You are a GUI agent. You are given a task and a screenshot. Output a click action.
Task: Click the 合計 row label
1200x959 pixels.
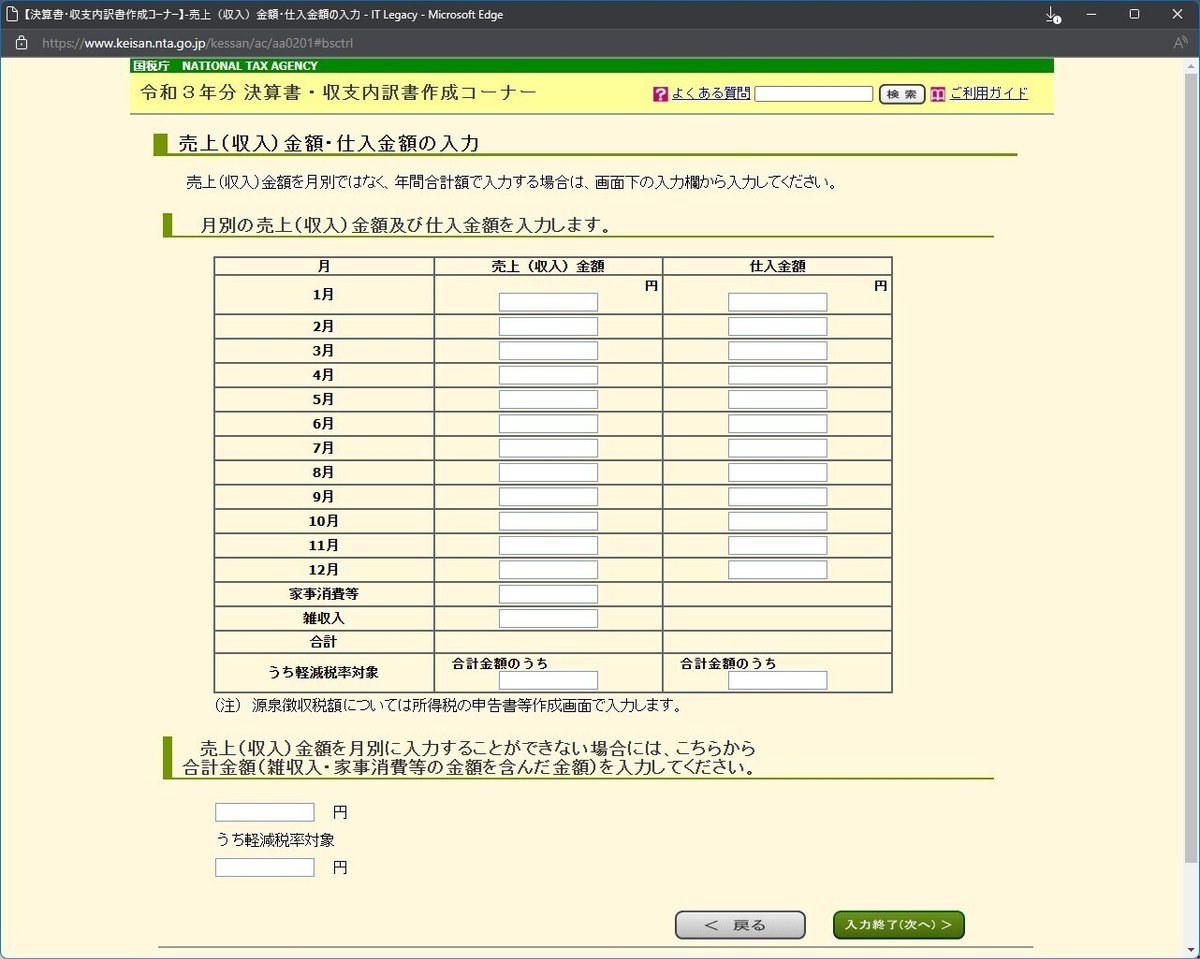[x=323, y=642]
